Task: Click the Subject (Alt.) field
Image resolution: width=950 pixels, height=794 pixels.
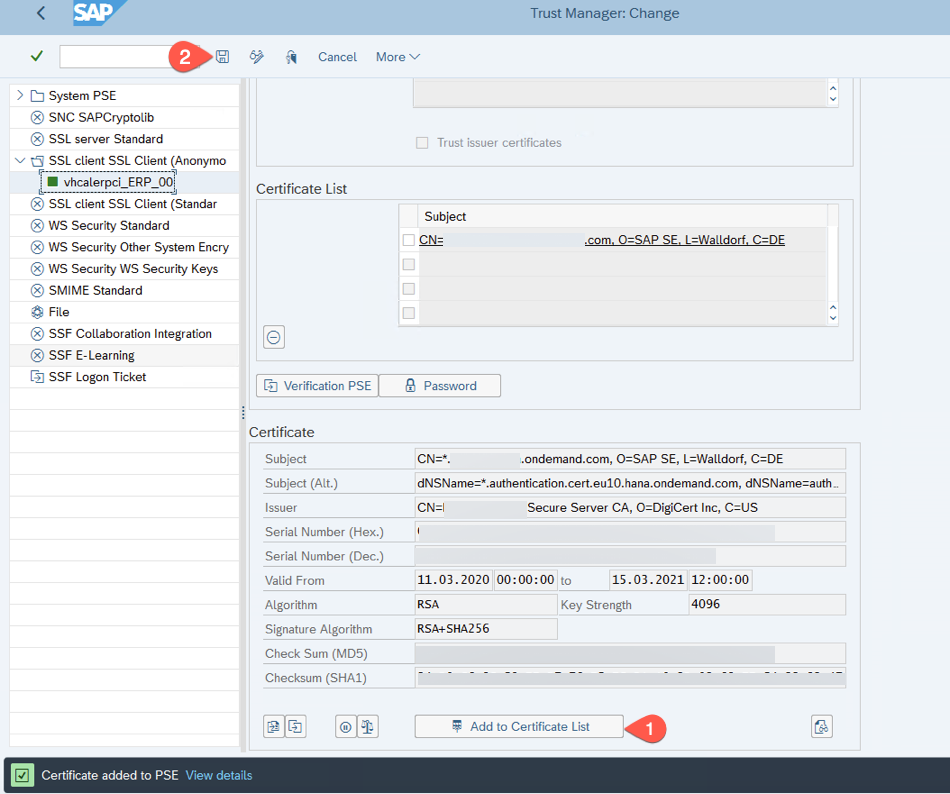Action: 630,483
